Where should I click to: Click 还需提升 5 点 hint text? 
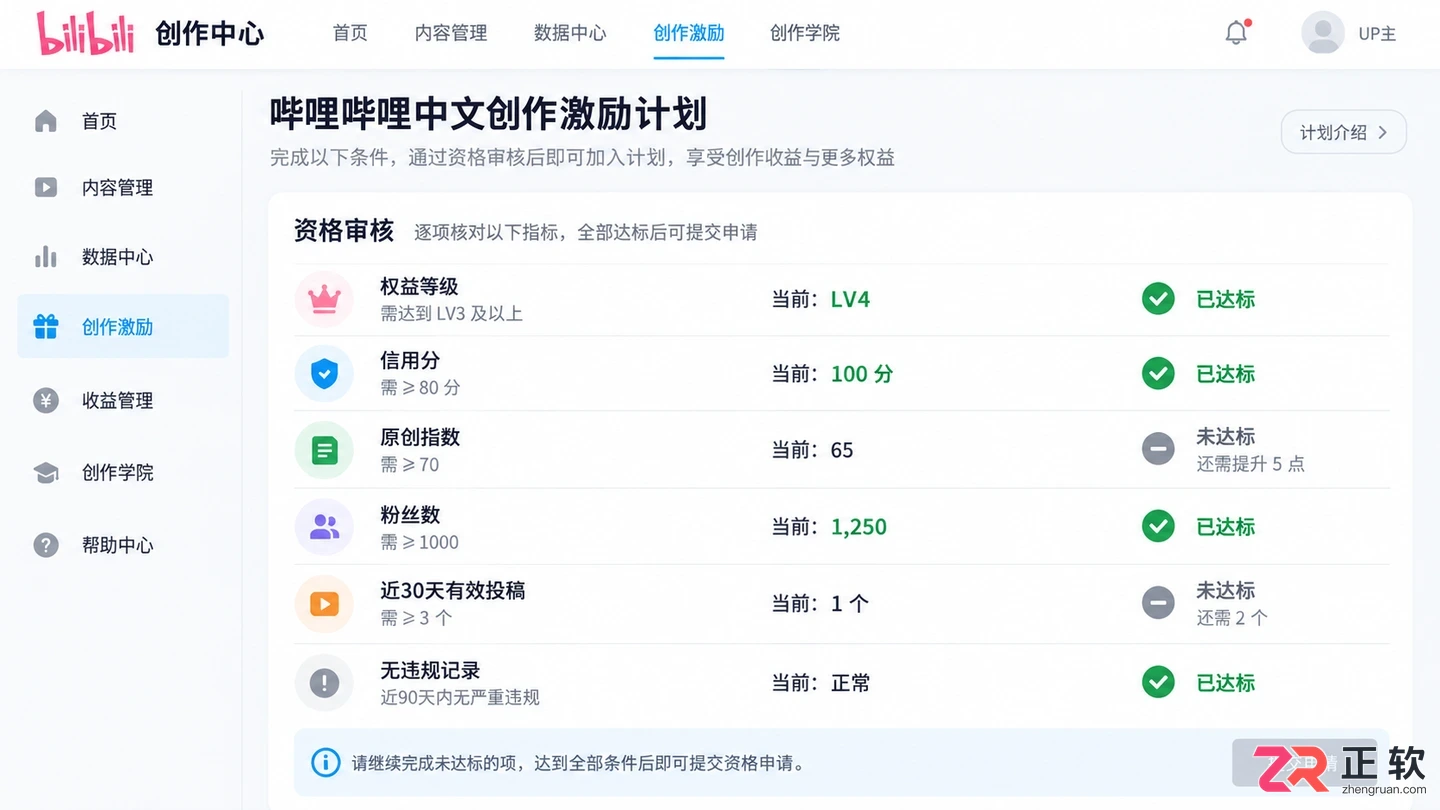(1251, 464)
